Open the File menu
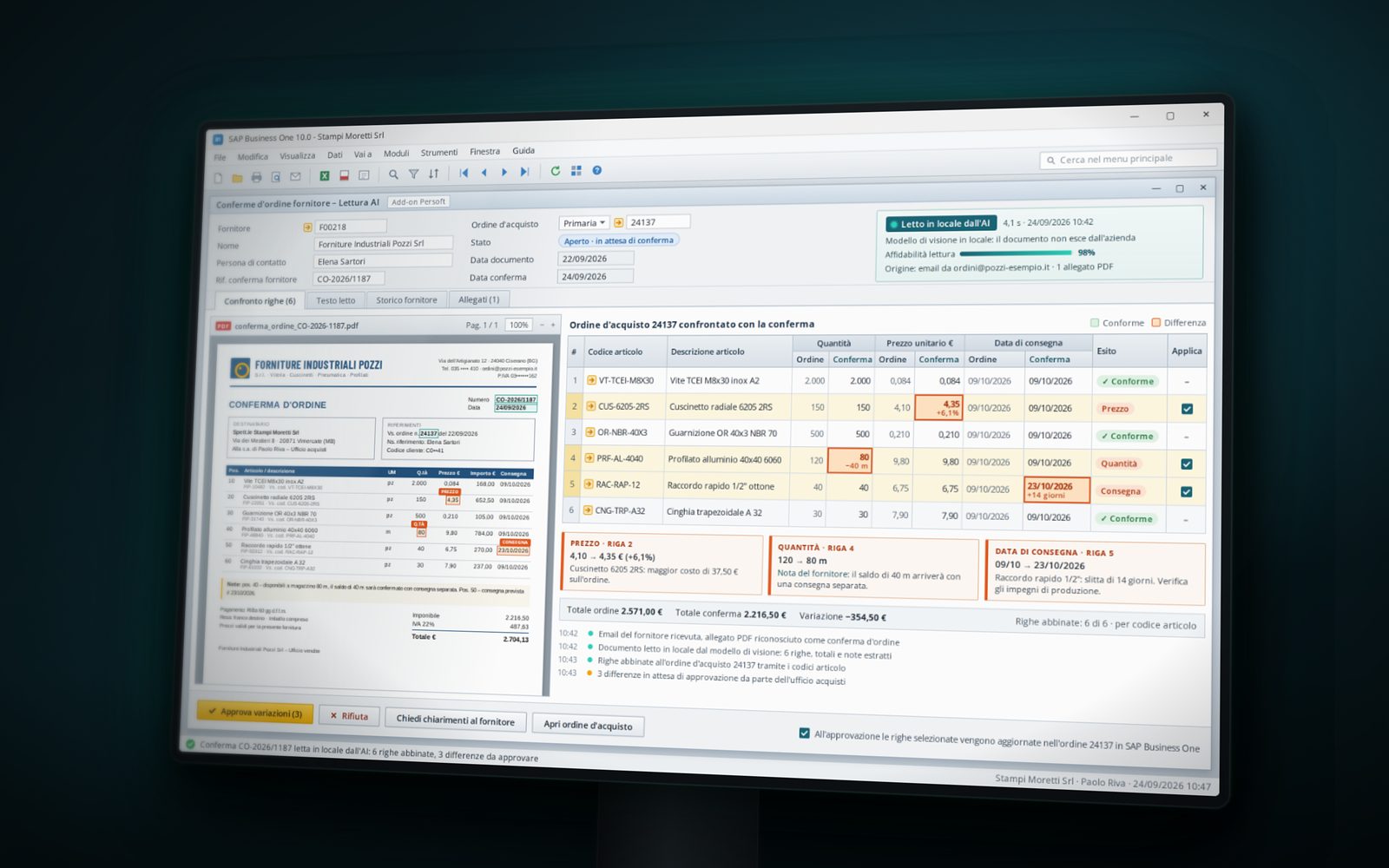 click(220, 157)
